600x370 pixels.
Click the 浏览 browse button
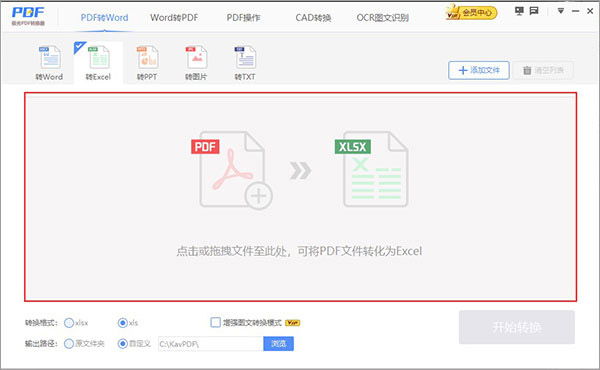pos(279,344)
